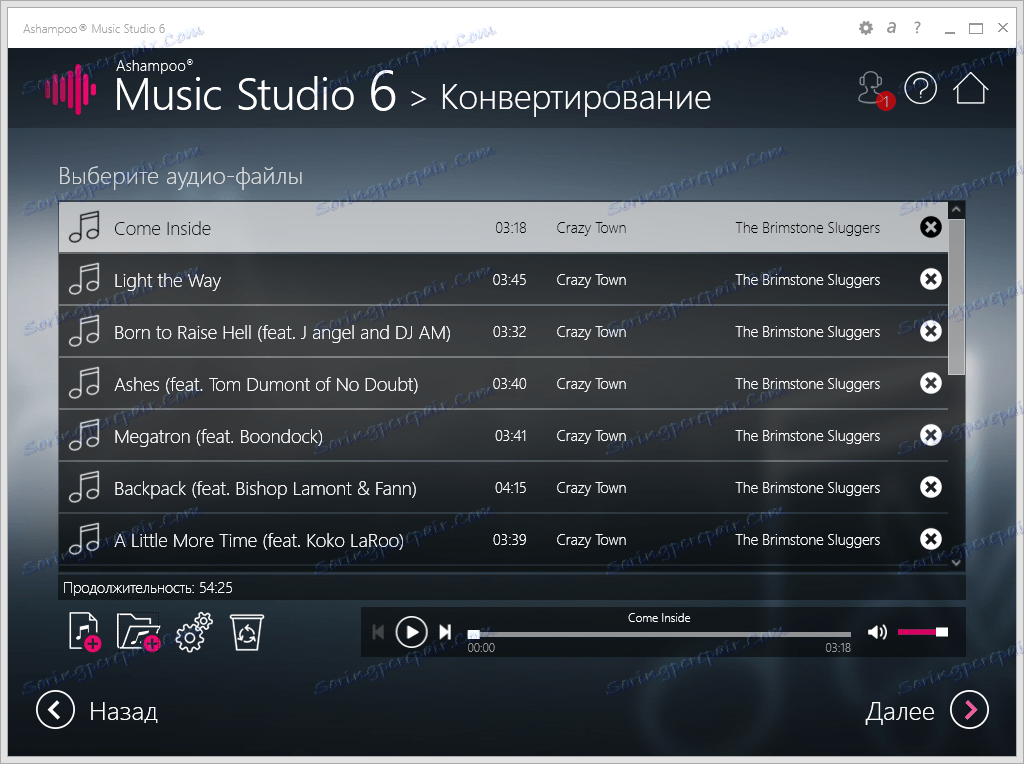Click the Ashampoo waveform logo
The width and height of the screenshot is (1024, 764).
click(x=71, y=89)
